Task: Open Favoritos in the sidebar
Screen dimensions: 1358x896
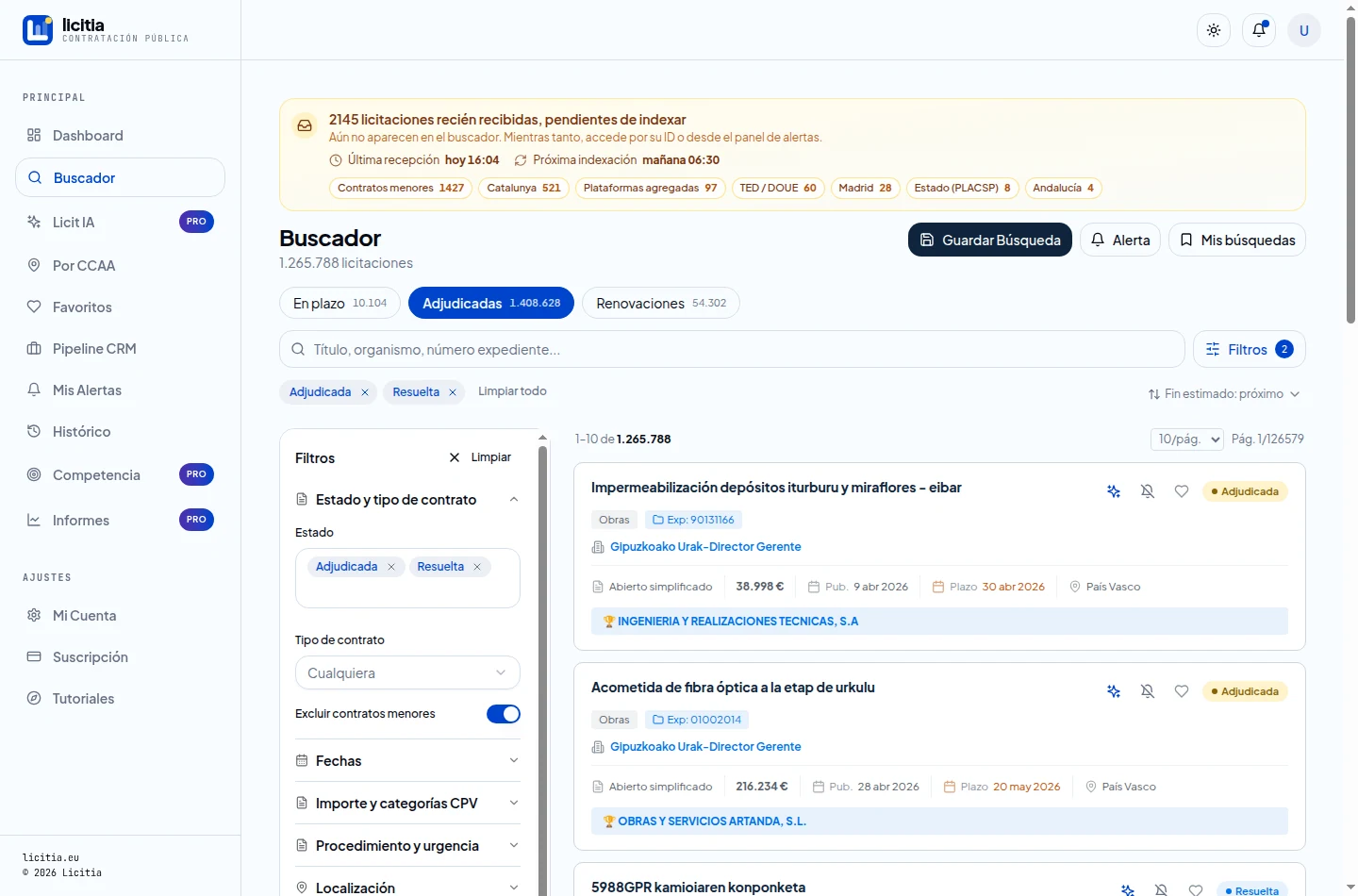Action: tap(120, 307)
